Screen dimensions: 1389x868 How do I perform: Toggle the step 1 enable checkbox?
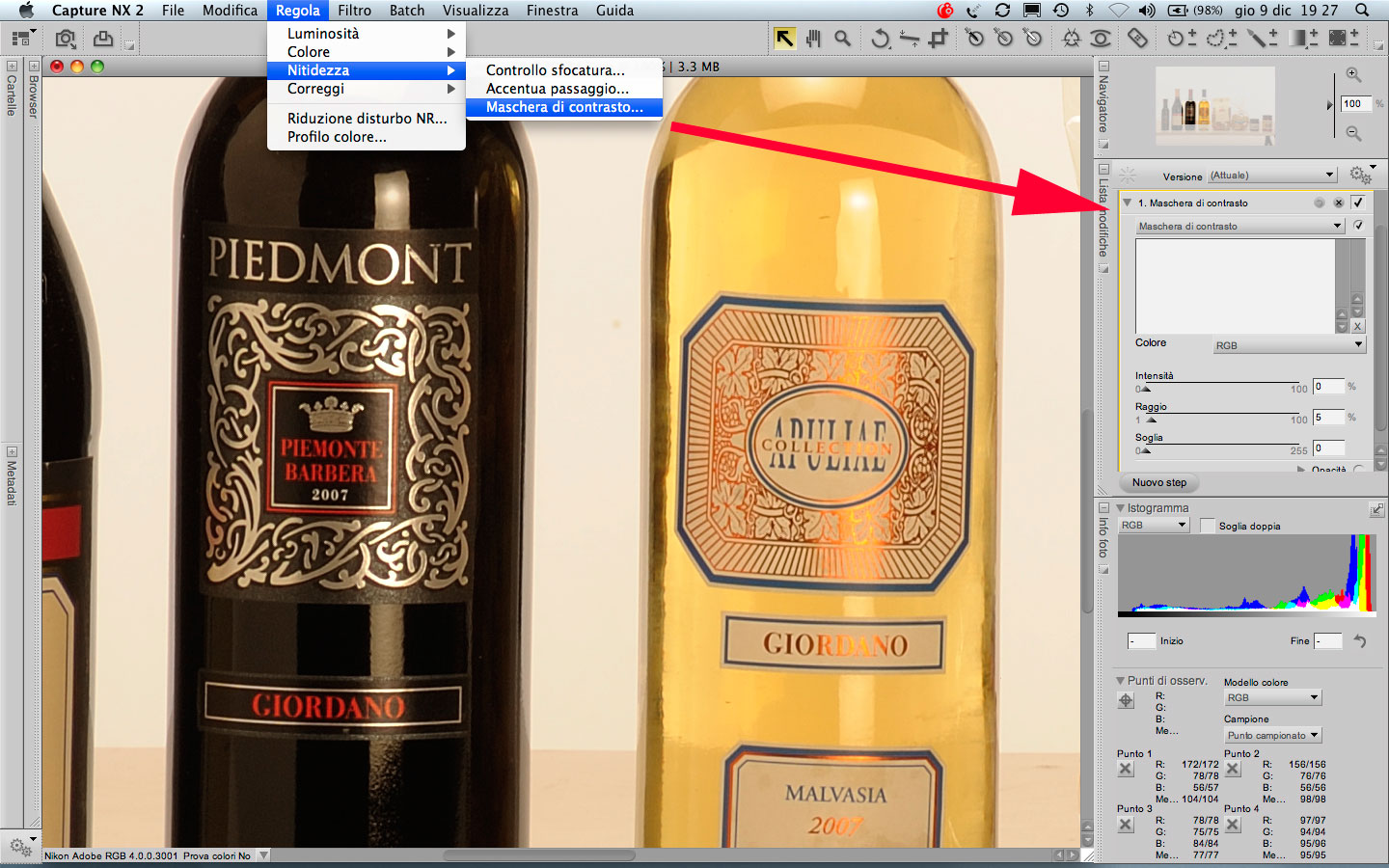pyautogui.click(x=1358, y=203)
